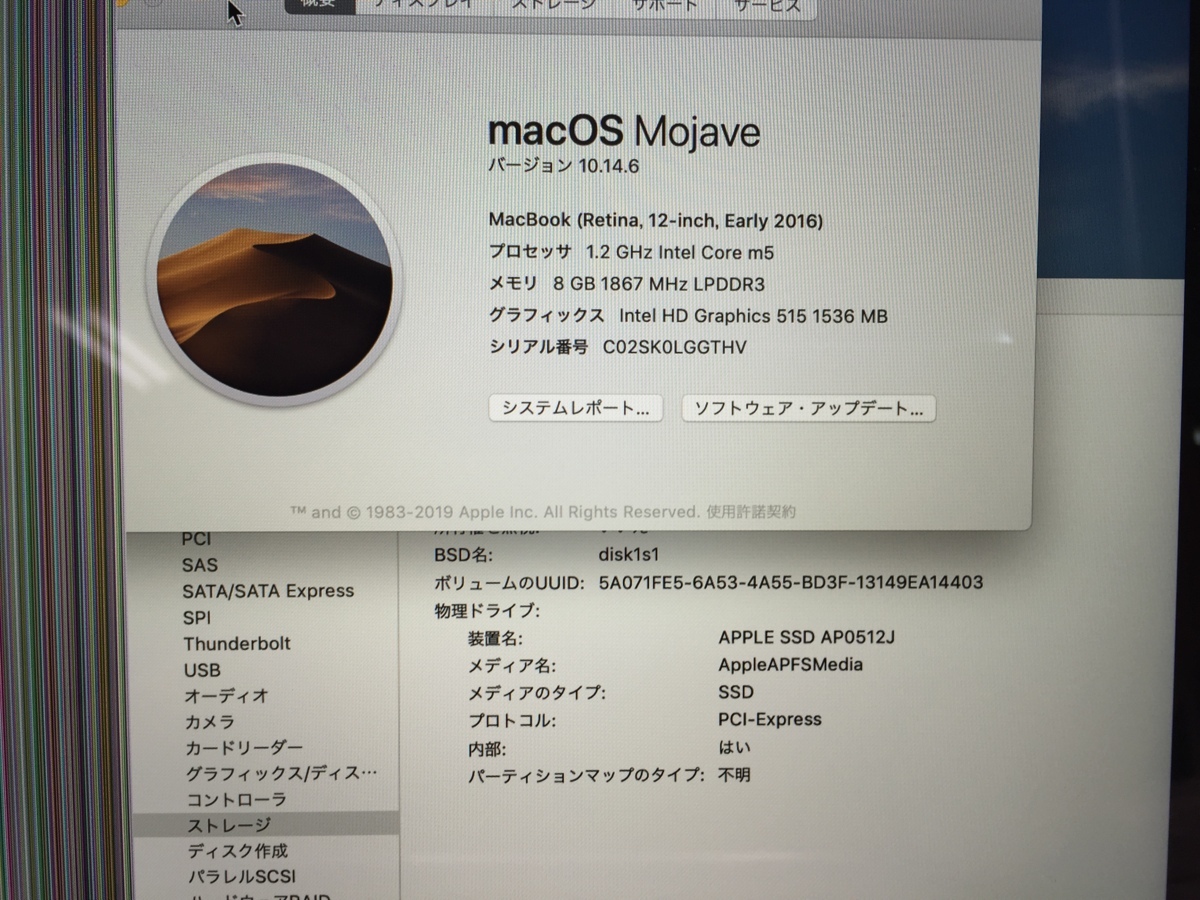Select カードリーダー in the sidebar

(x=244, y=748)
